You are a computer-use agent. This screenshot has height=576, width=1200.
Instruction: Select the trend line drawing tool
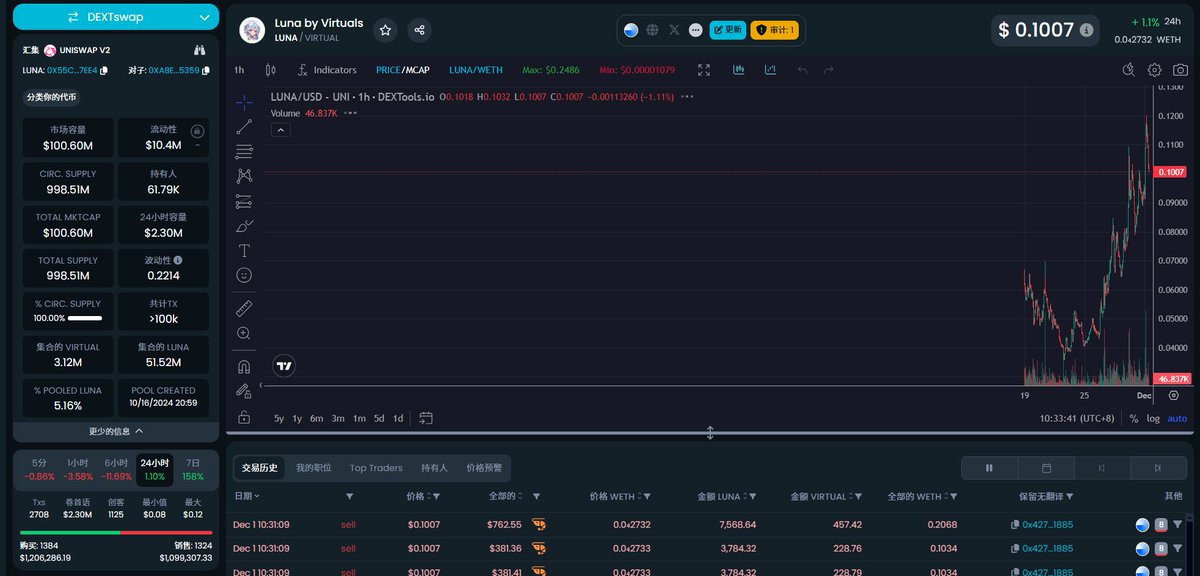click(x=244, y=127)
